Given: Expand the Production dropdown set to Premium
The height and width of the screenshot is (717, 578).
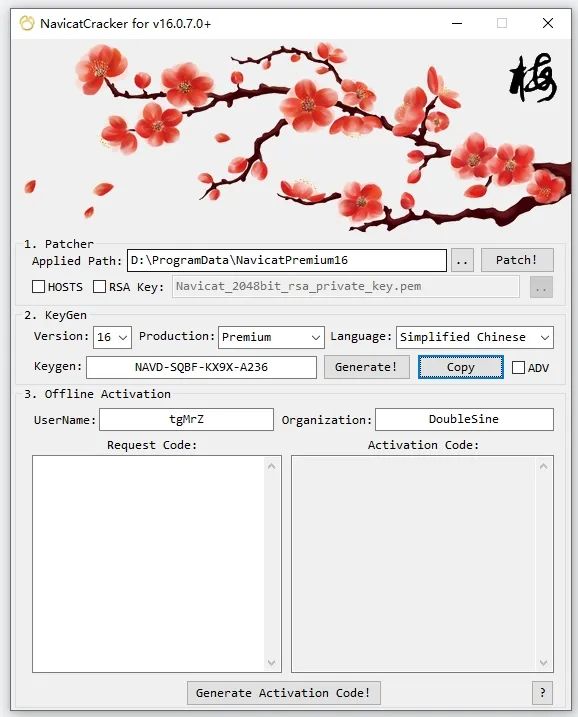Looking at the screenshot, I should coord(271,337).
